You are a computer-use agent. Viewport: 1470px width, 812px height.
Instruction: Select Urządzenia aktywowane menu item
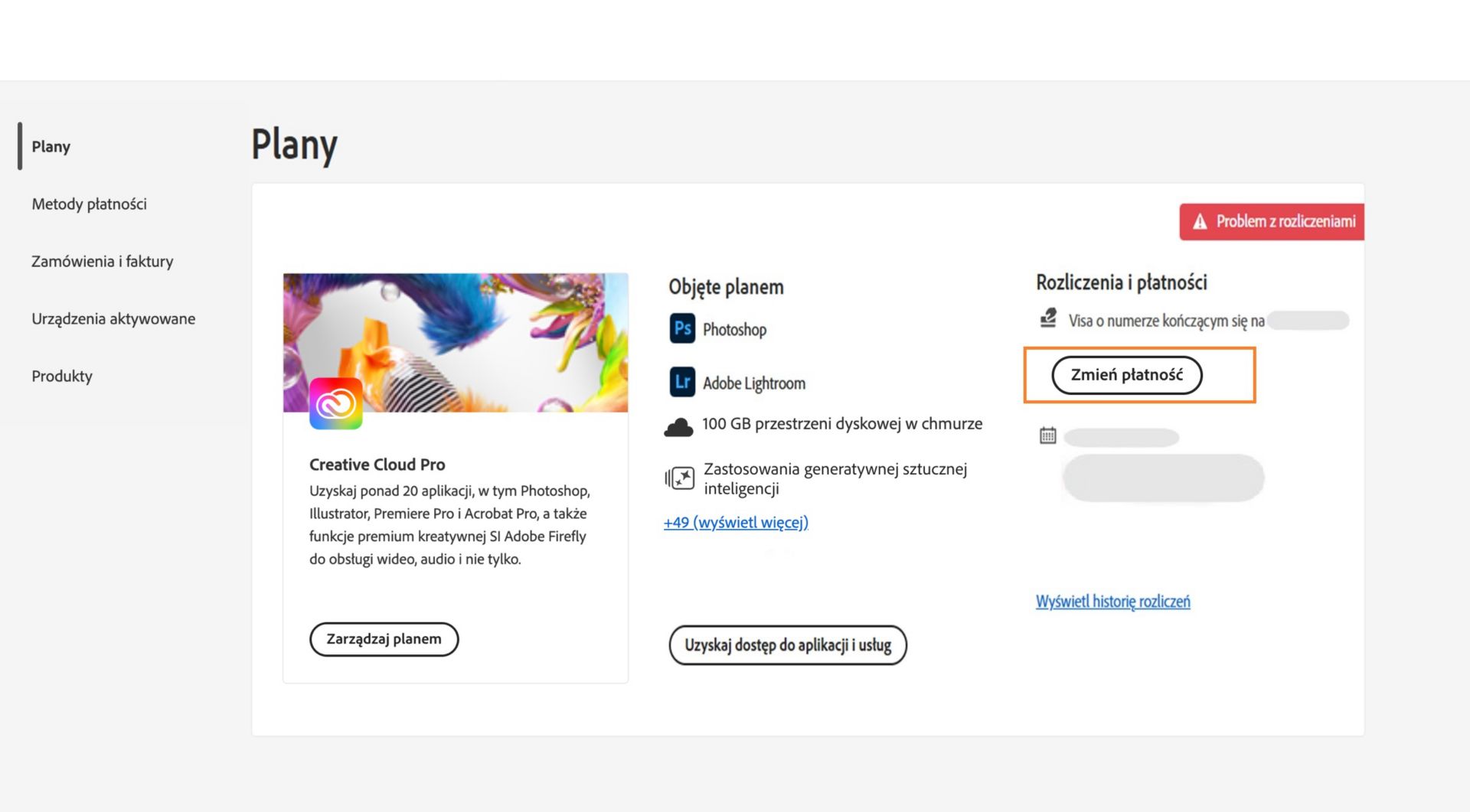113,318
